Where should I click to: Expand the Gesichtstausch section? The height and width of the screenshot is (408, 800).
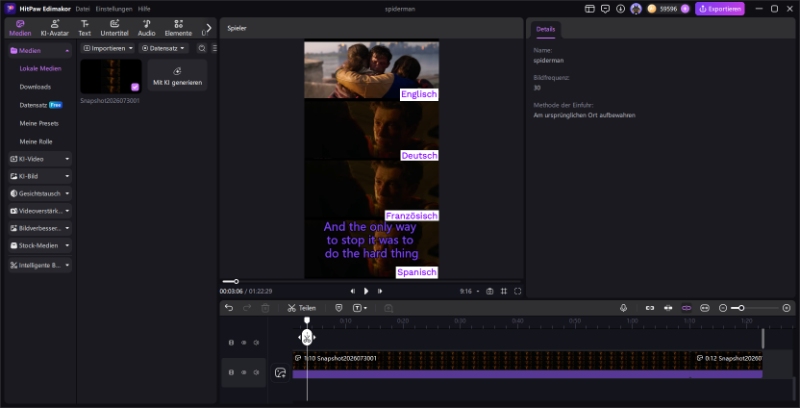[40, 193]
